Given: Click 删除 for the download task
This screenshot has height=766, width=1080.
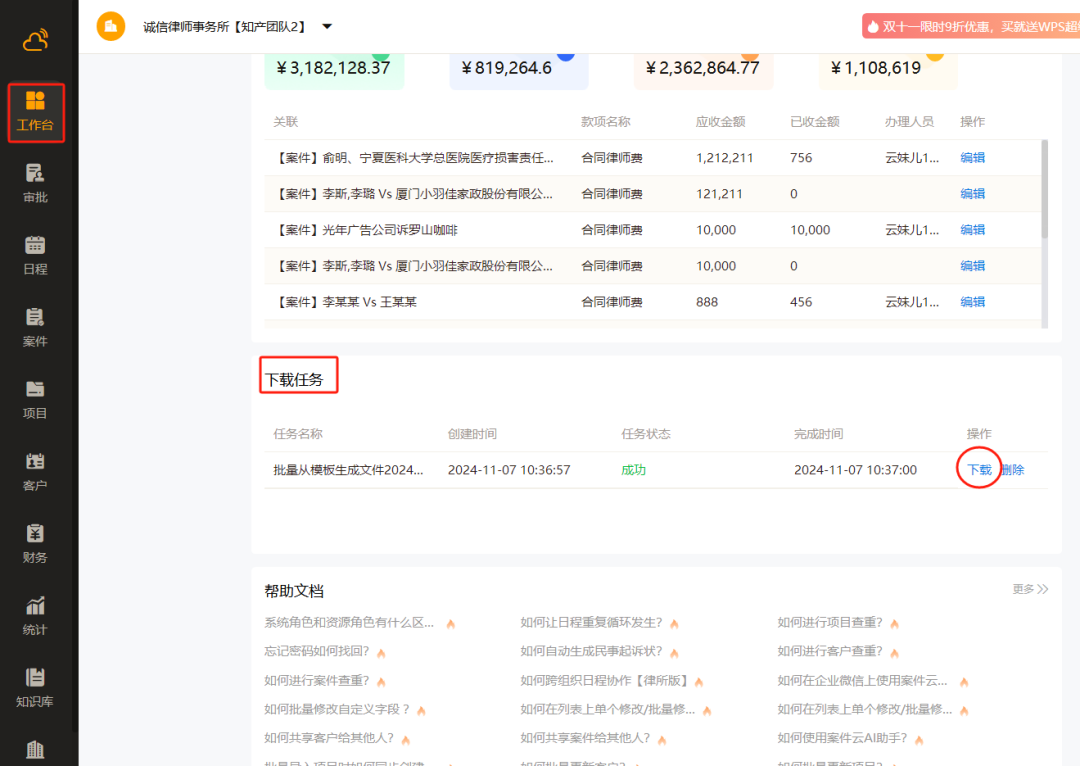Looking at the screenshot, I should tap(1013, 470).
